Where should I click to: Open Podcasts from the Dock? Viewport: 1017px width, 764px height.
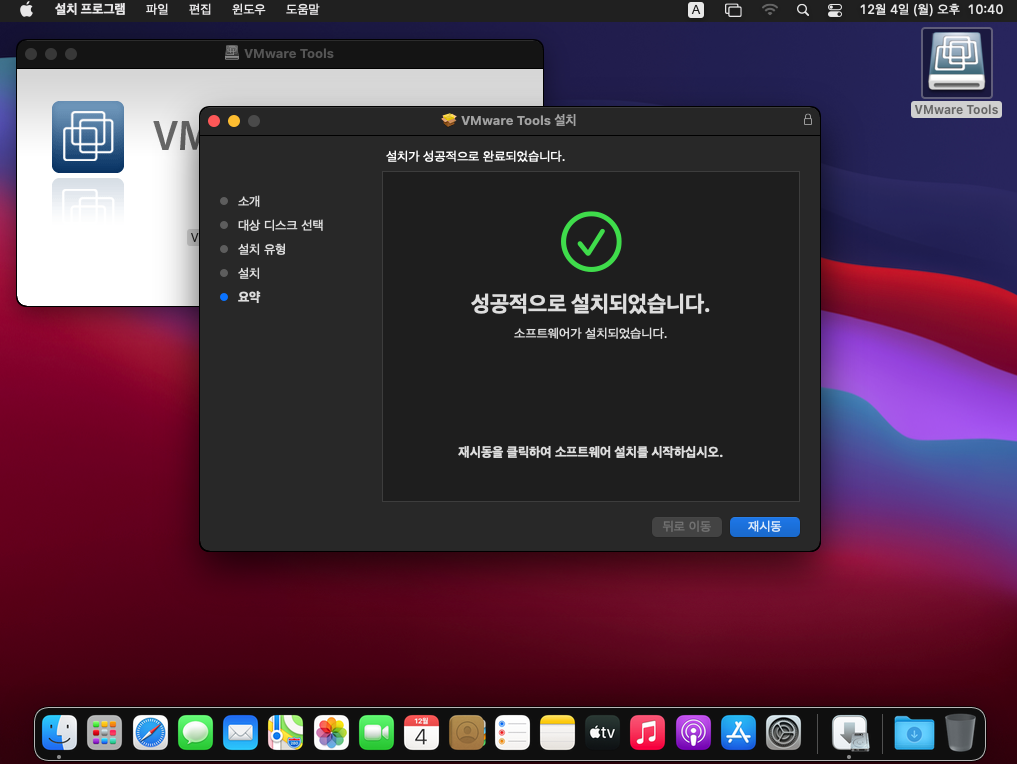[693, 733]
